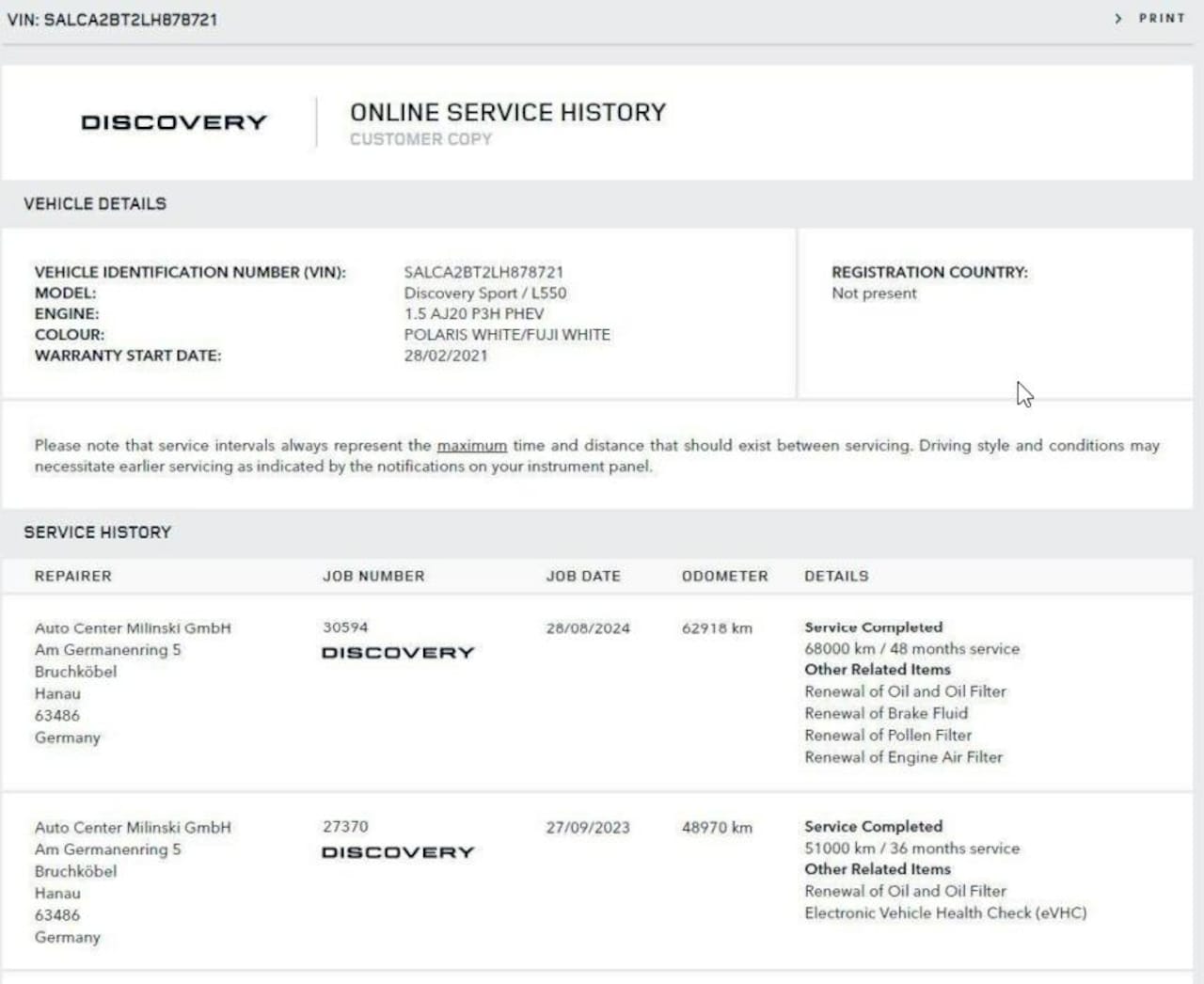Click the model value 'Discovery Sport / L550'

coord(485,293)
